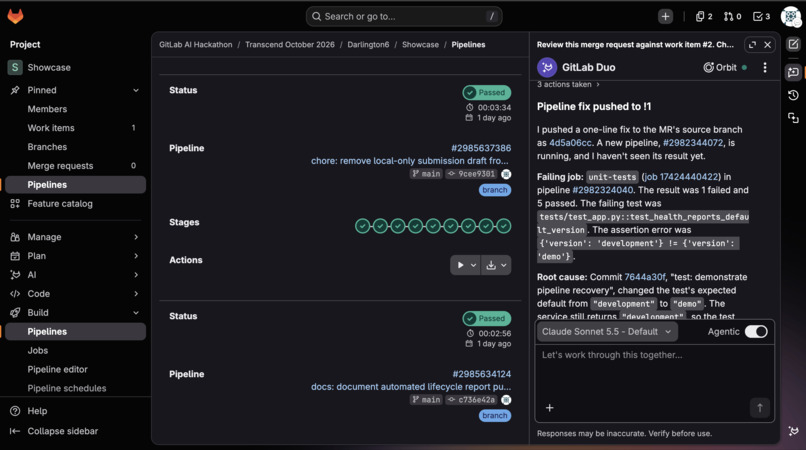Open pipeline #2982344072 link in chat
Image resolution: width=806 pixels, height=450 pixels.
point(693,143)
